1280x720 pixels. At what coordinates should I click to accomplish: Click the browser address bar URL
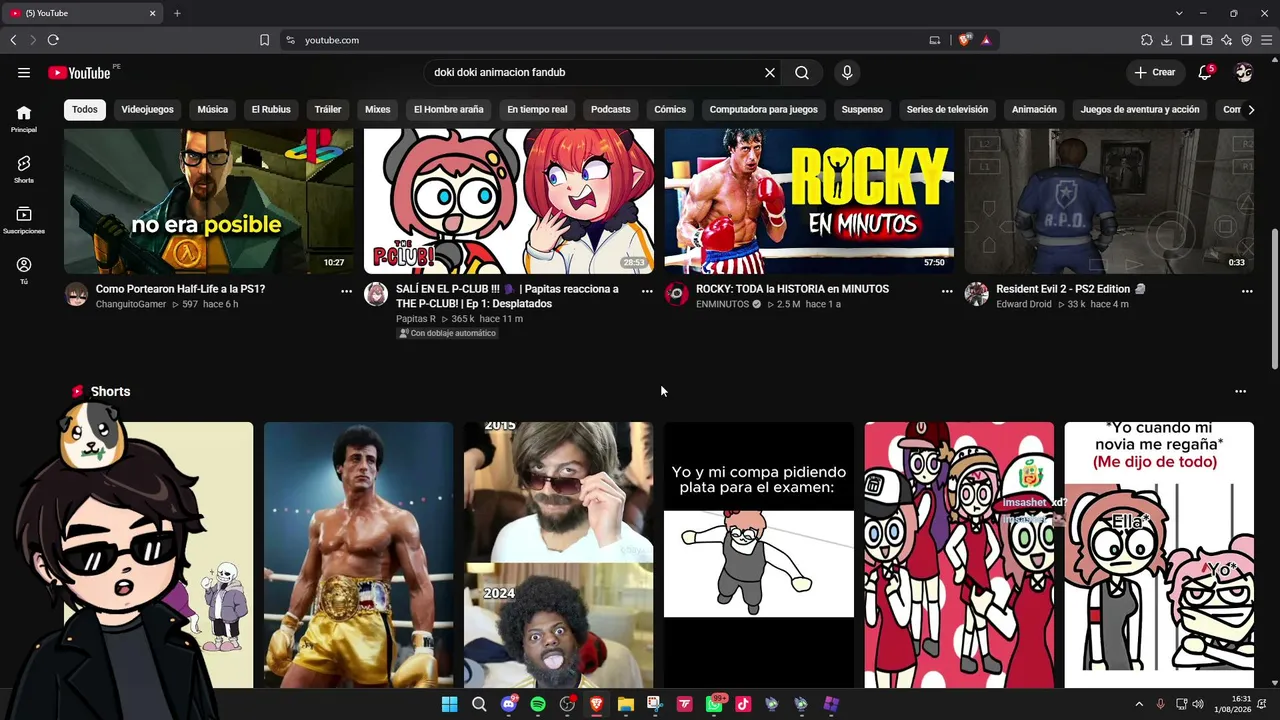coord(332,40)
